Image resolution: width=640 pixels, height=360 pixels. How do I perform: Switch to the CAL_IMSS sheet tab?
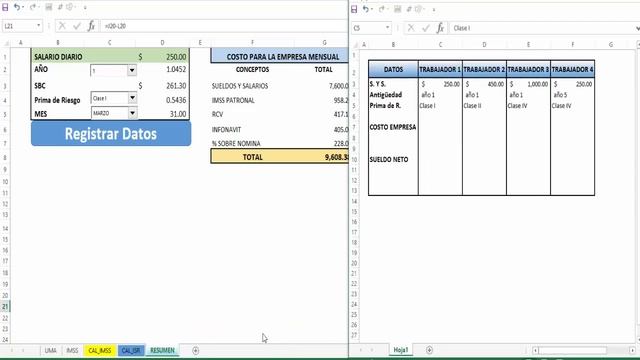pos(100,351)
